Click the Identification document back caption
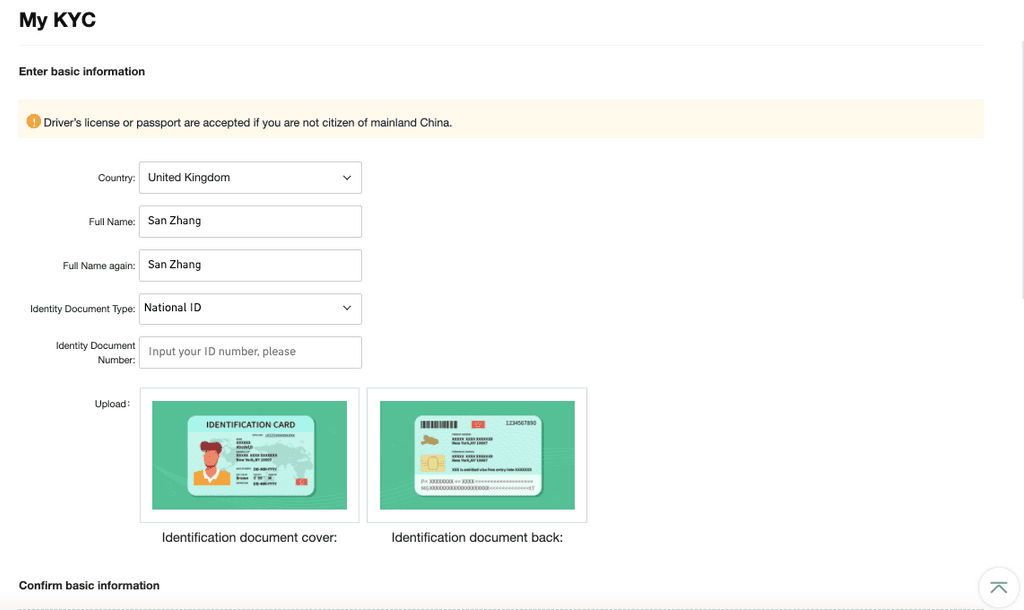Viewport: 1024px width, 610px height. click(477, 537)
